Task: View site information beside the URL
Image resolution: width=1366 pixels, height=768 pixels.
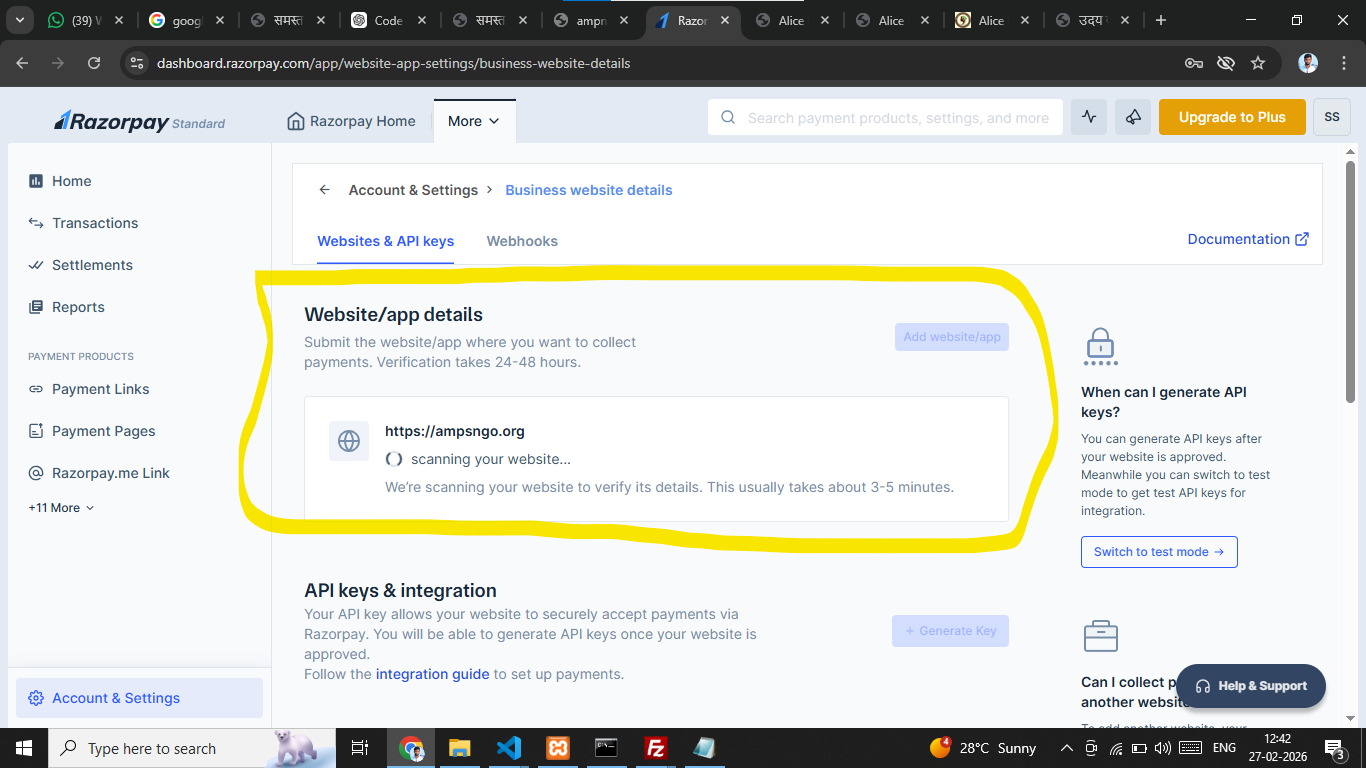Action: click(137, 63)
